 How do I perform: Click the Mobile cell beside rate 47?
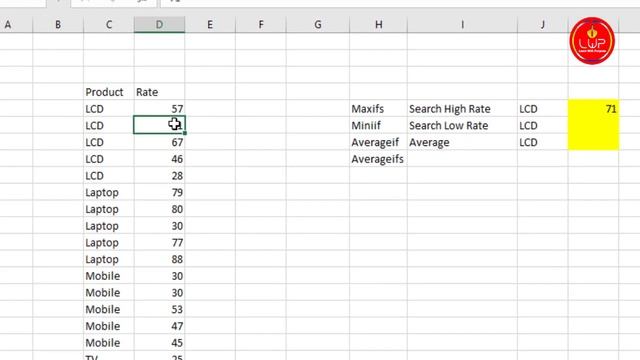[109, 326]
